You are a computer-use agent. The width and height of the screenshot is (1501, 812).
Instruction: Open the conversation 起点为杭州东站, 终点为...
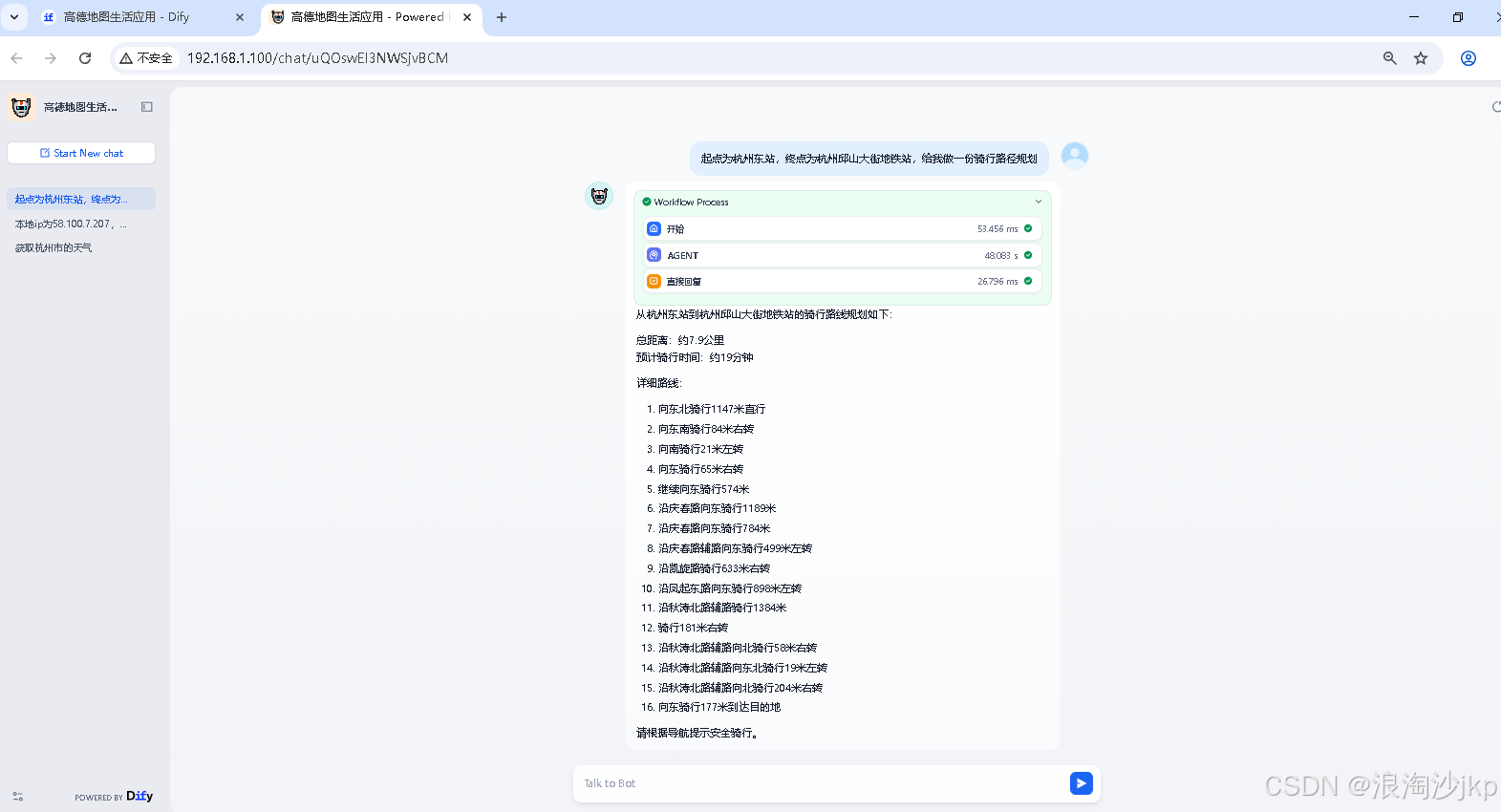[x=81, y=199]
